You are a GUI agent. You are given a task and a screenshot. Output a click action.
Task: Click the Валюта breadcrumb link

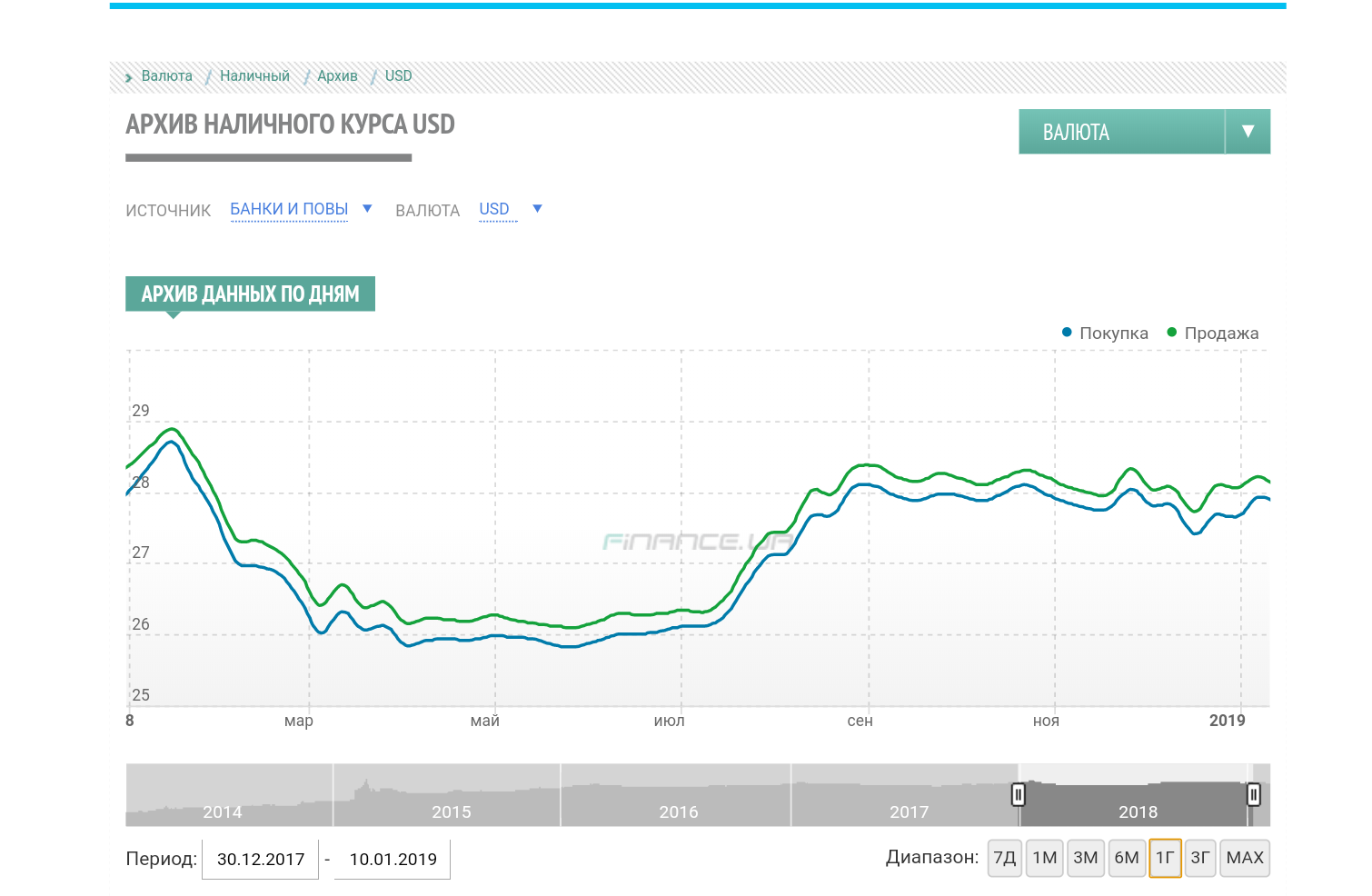pos(167,76)
